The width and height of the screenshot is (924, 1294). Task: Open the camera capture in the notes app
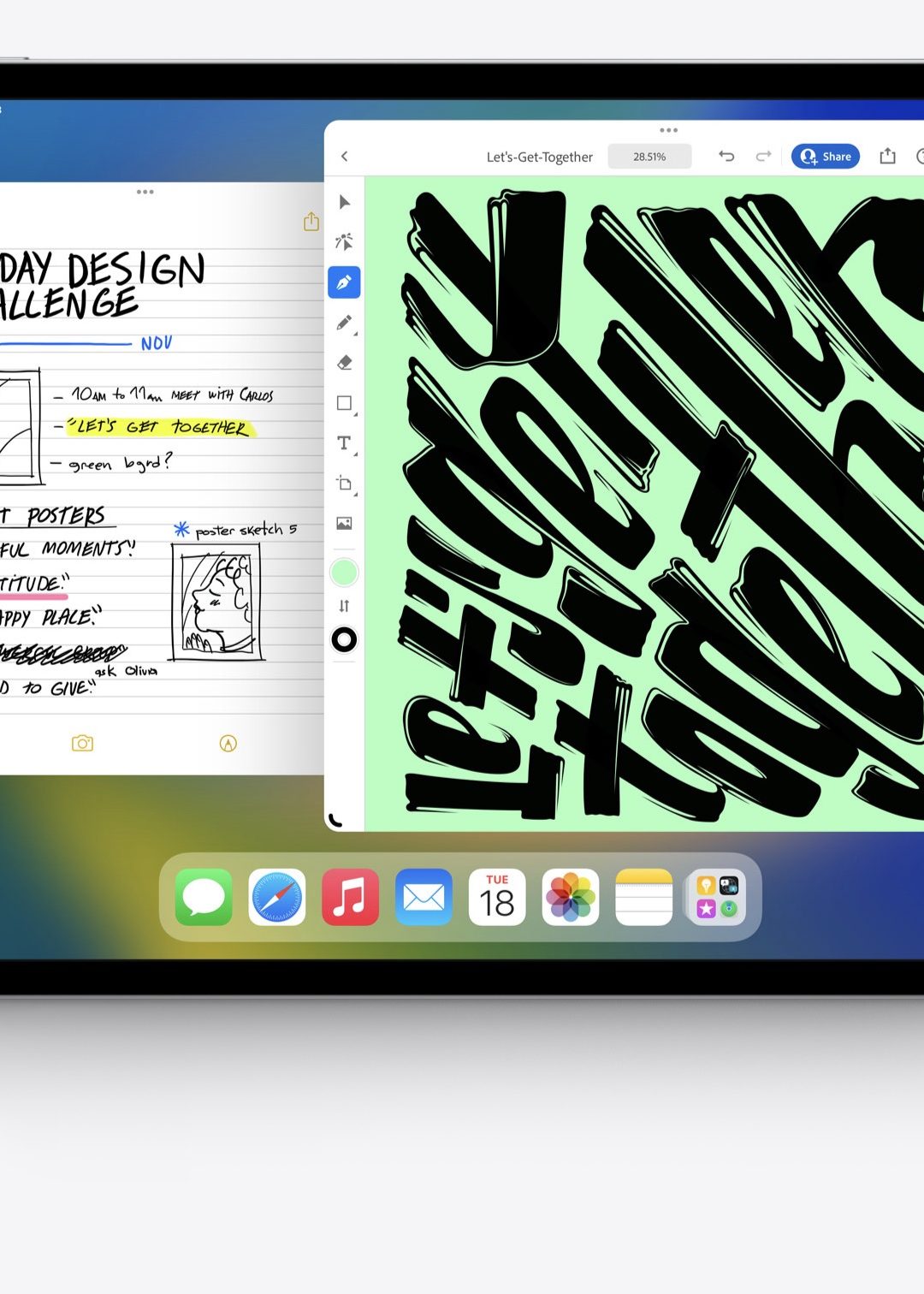click(x=81, y=744)
